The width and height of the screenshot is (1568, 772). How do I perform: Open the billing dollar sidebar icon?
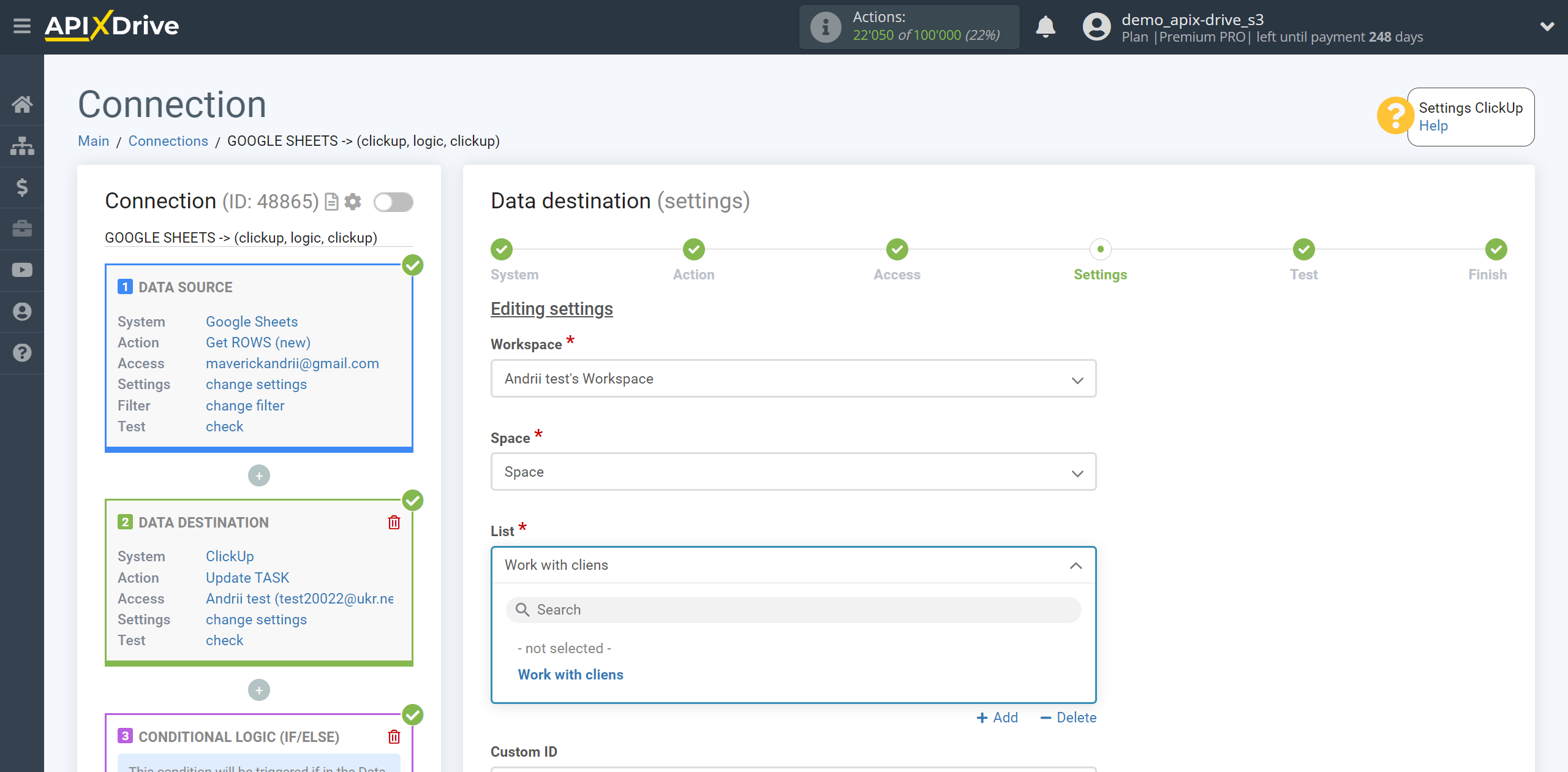coord(22,187)
